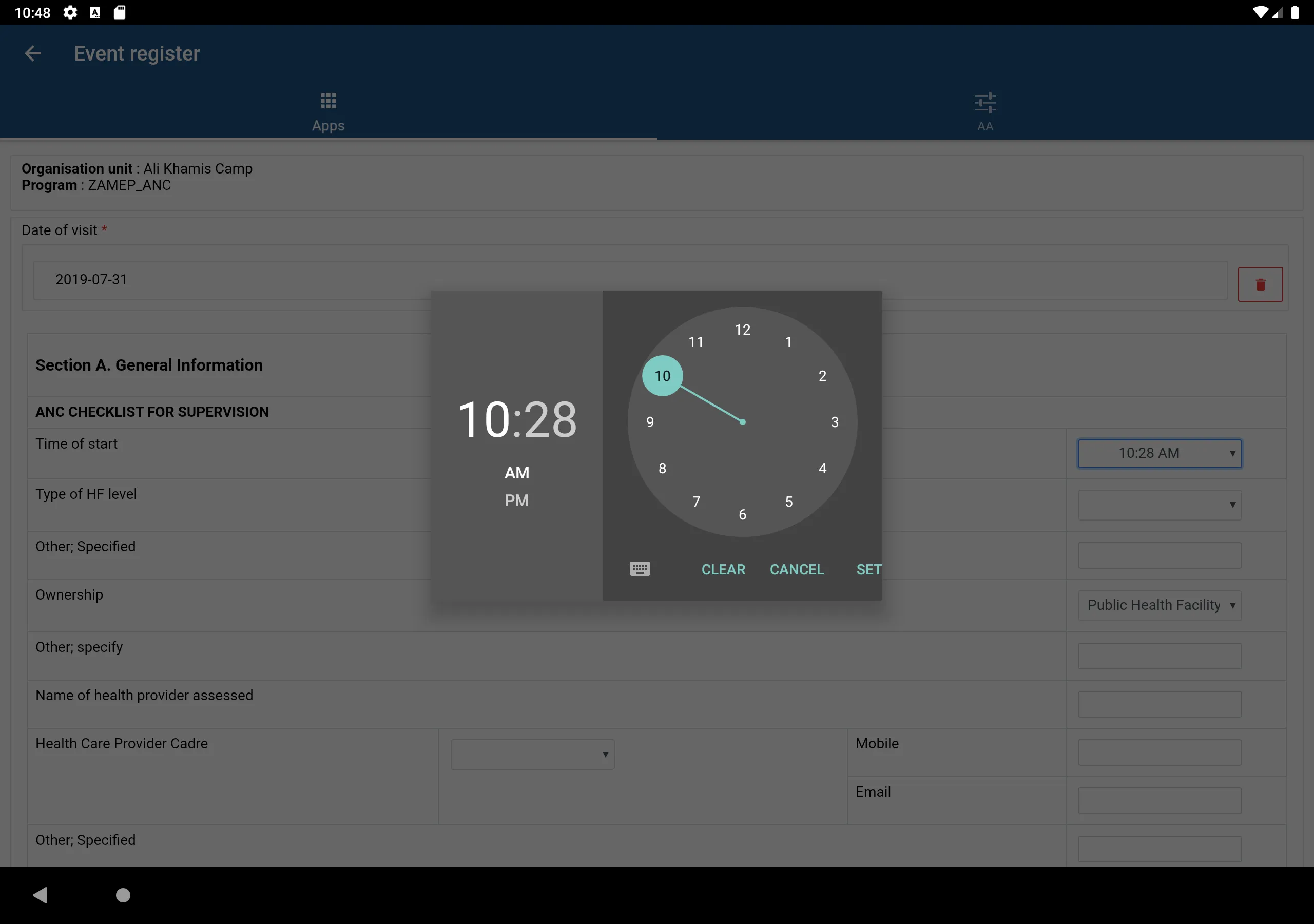Click the Mobile input field
The width and height of the screenshot is (1314, 924).
tap(1160, 752)
